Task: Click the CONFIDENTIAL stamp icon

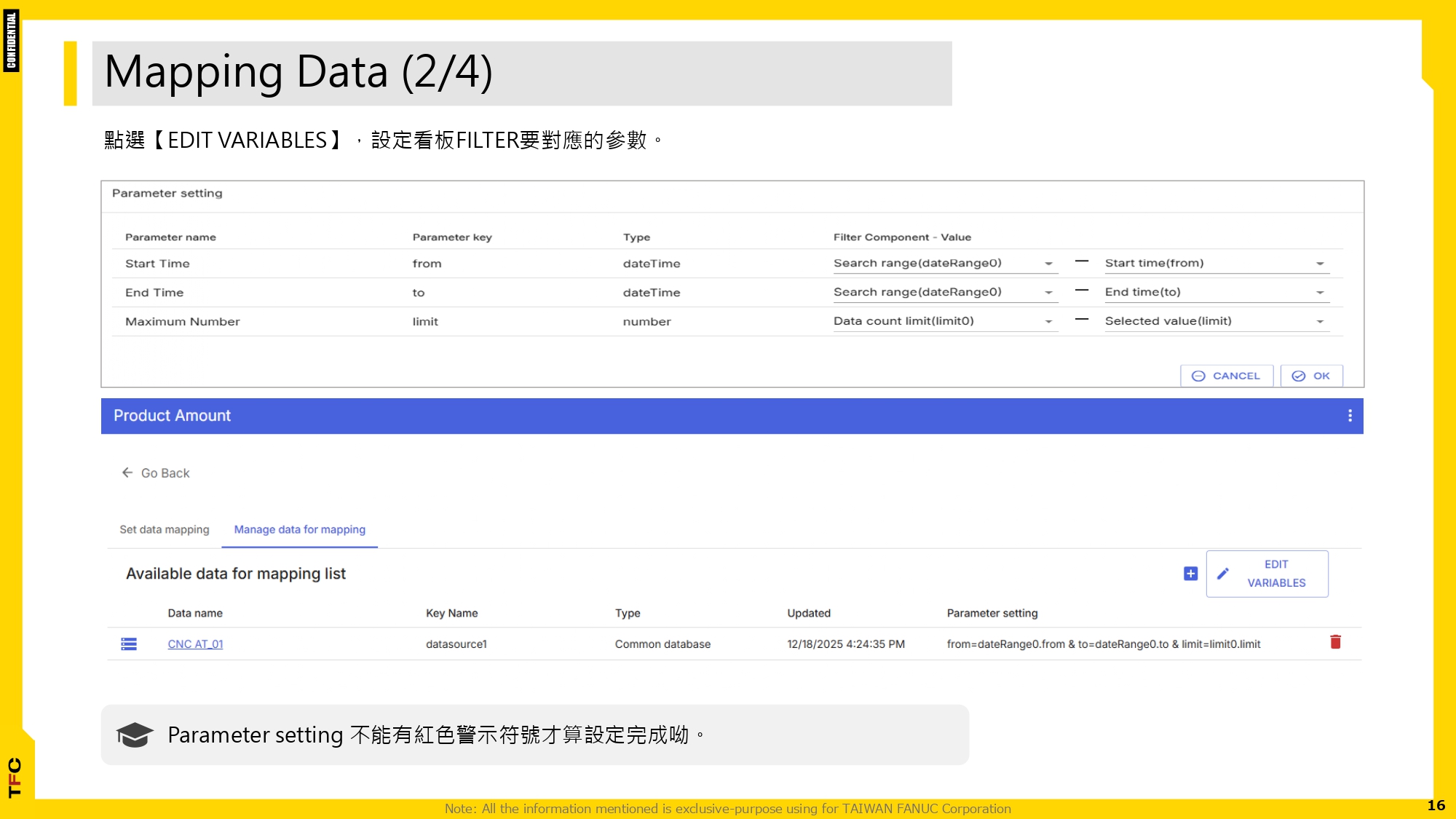Action: pos(13,39)
